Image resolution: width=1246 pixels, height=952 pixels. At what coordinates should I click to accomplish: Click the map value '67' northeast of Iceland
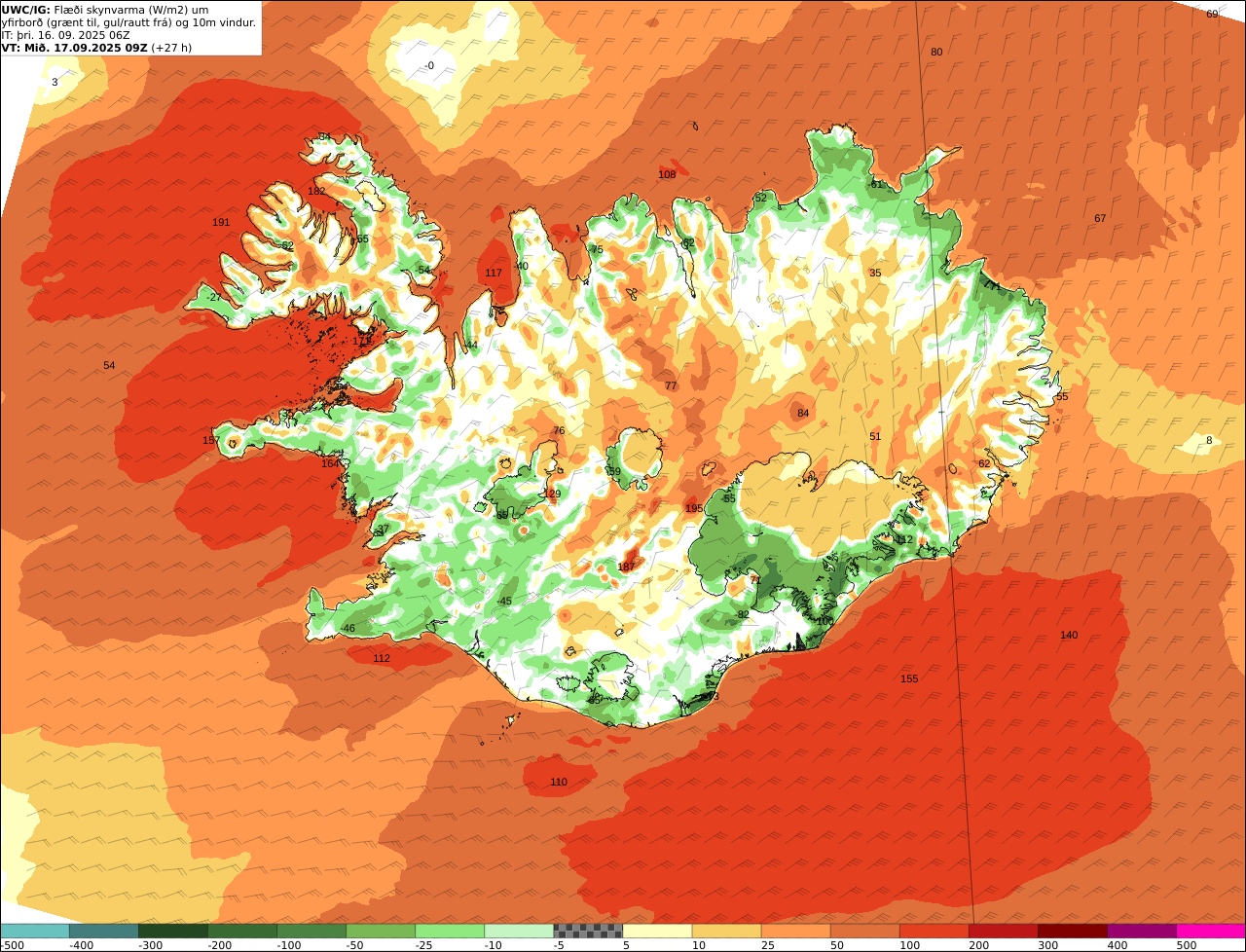point(1100,219)
